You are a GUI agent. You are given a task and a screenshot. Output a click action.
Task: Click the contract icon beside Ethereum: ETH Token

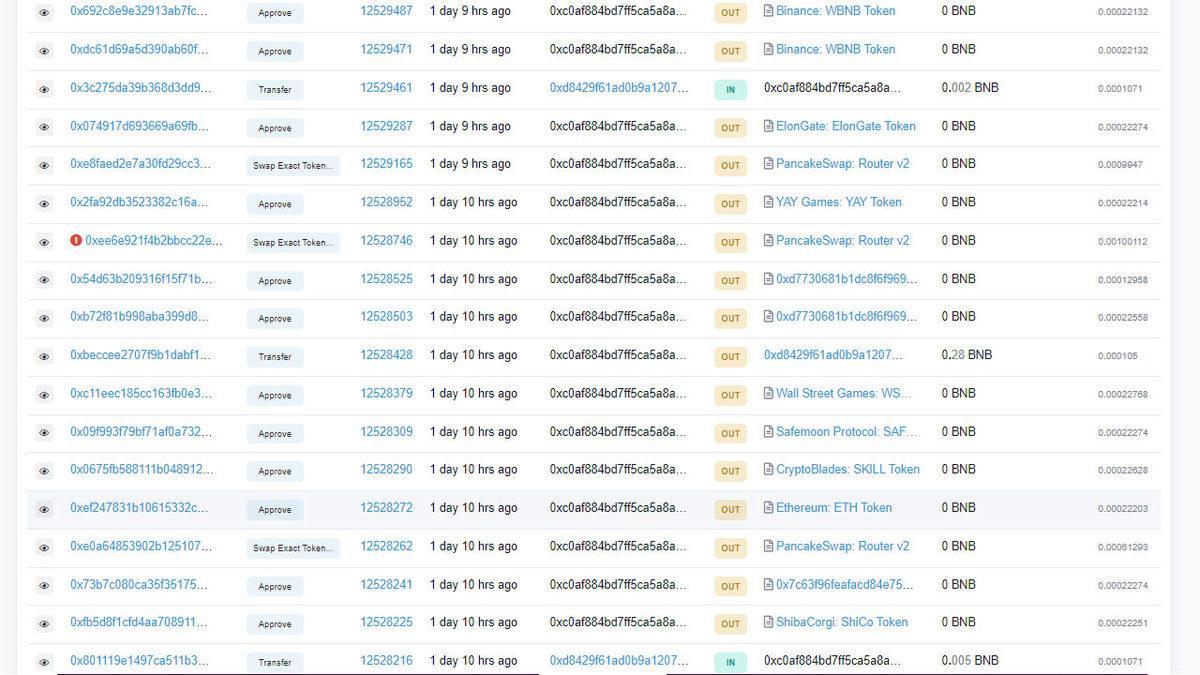(x=768, y=508)
